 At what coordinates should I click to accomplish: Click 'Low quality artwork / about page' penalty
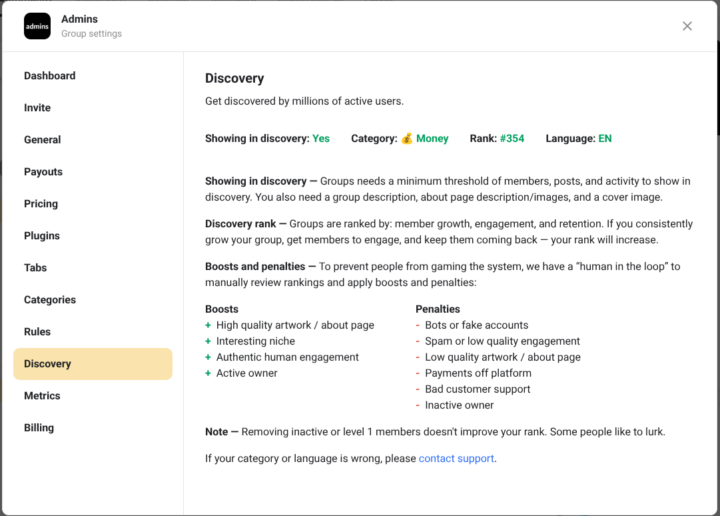click(502, 358)
